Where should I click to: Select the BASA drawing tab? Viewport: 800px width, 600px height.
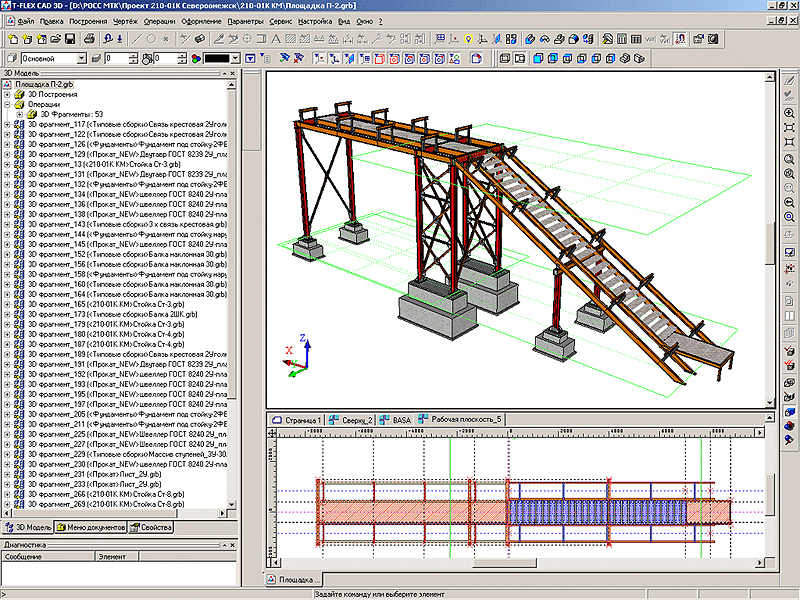[x=398, y=420]
